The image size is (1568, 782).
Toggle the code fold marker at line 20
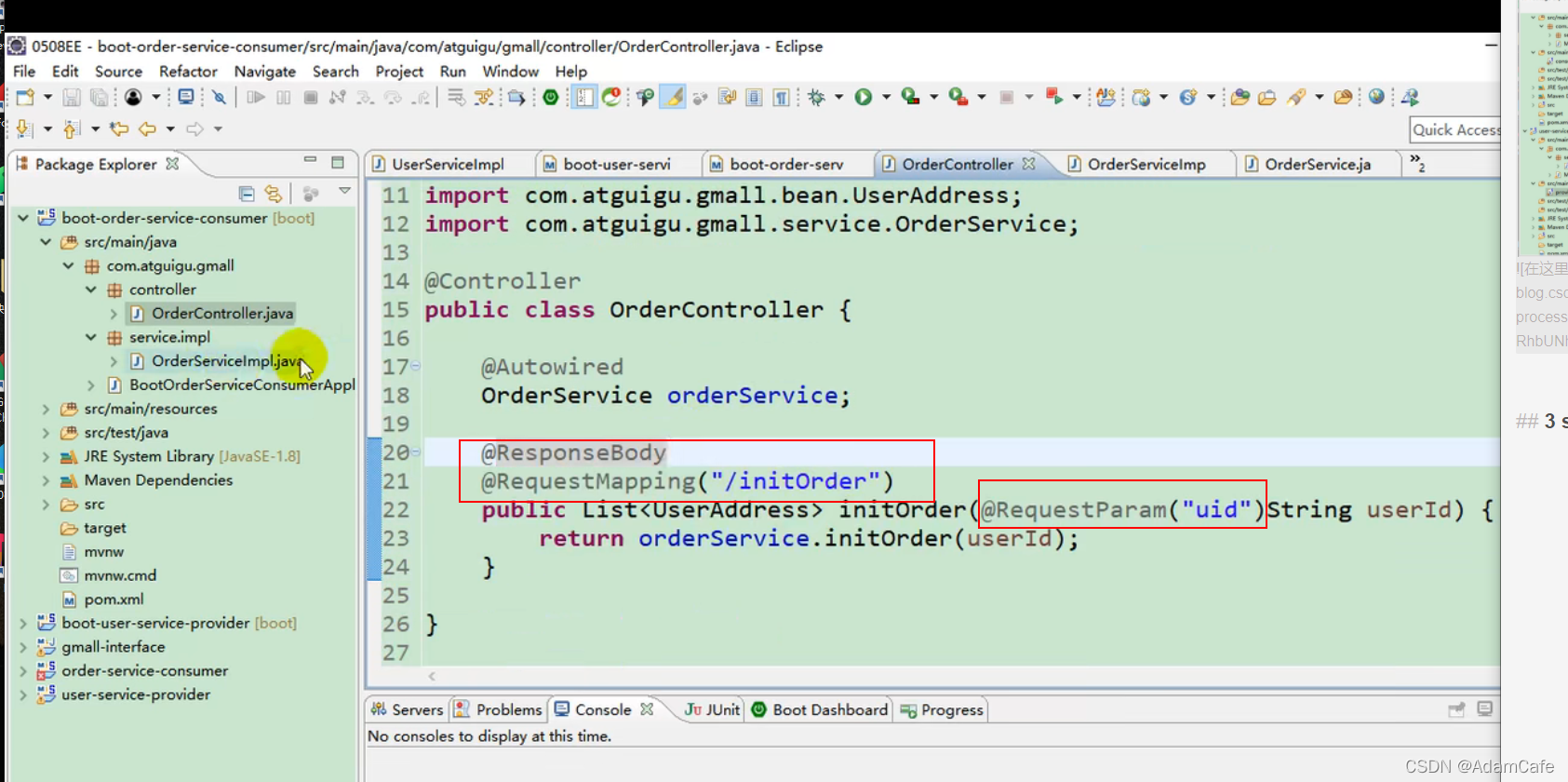(x=416, y=452)
